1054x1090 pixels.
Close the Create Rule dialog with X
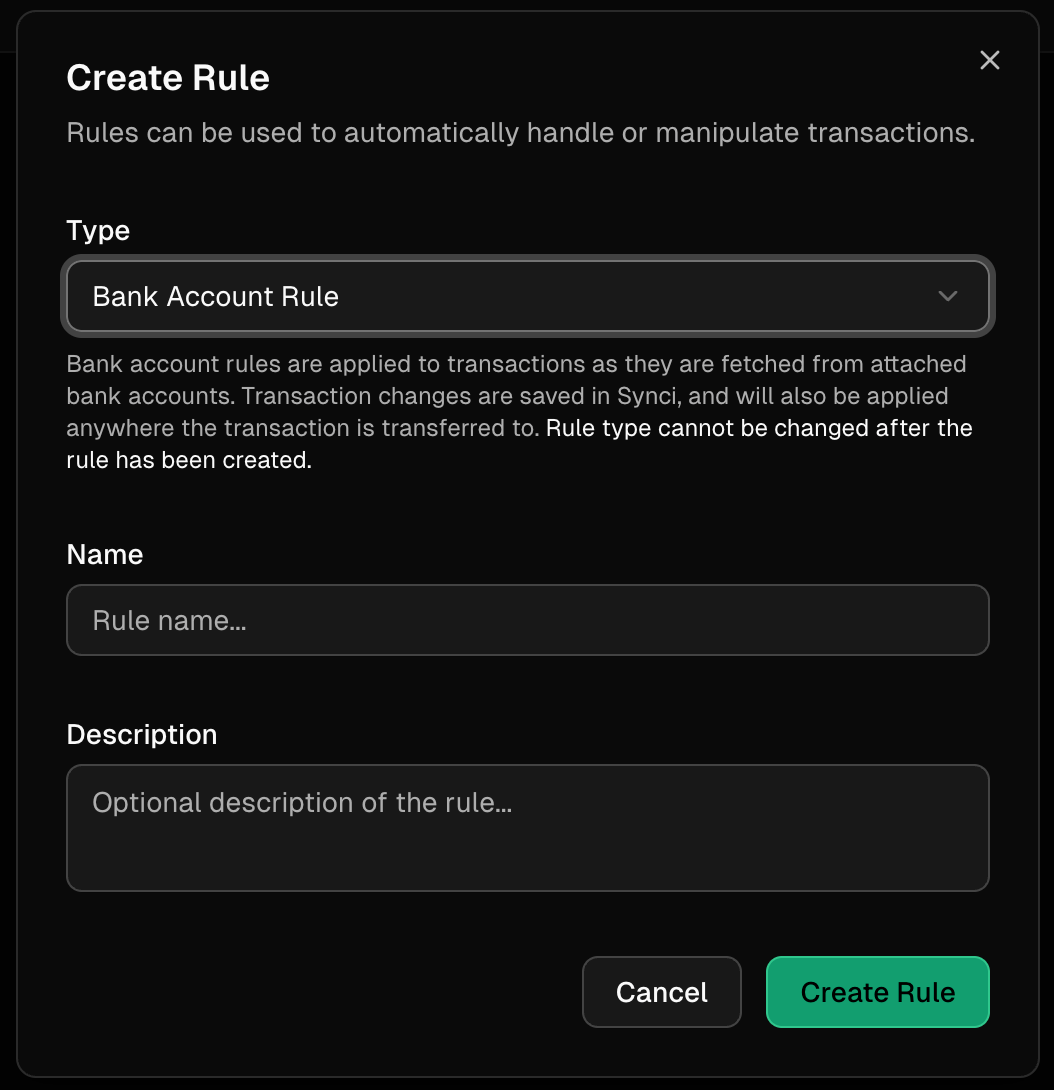(989, 60)
